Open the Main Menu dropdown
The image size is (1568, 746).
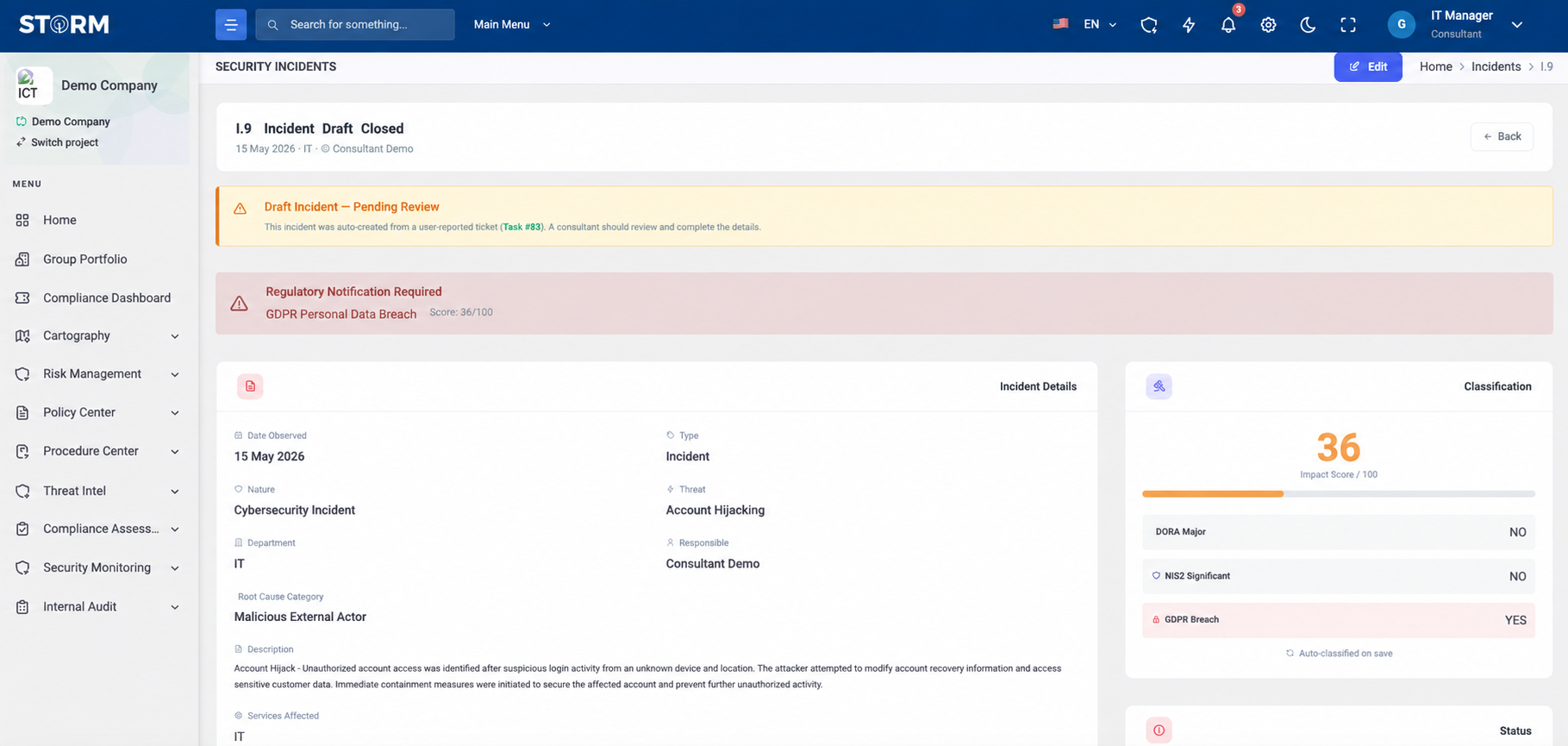512,24
